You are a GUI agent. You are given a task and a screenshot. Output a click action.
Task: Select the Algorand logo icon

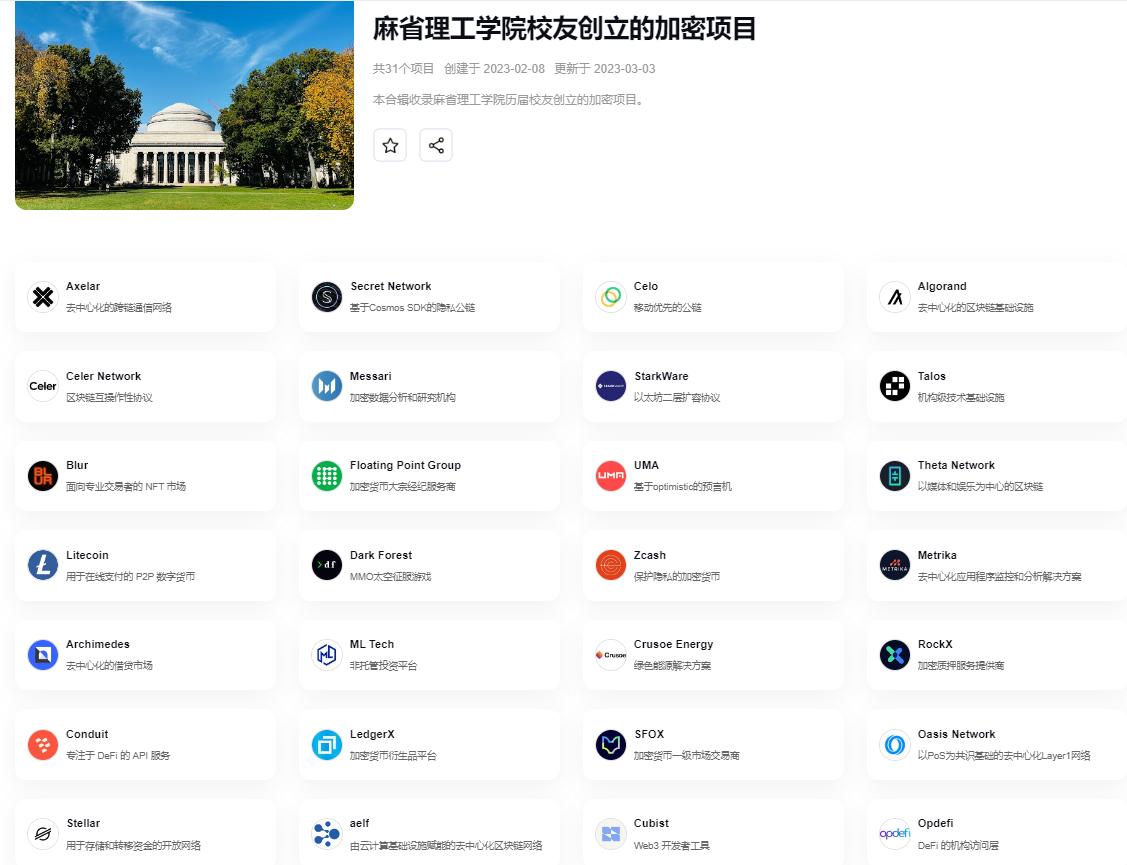click(895, 297)
